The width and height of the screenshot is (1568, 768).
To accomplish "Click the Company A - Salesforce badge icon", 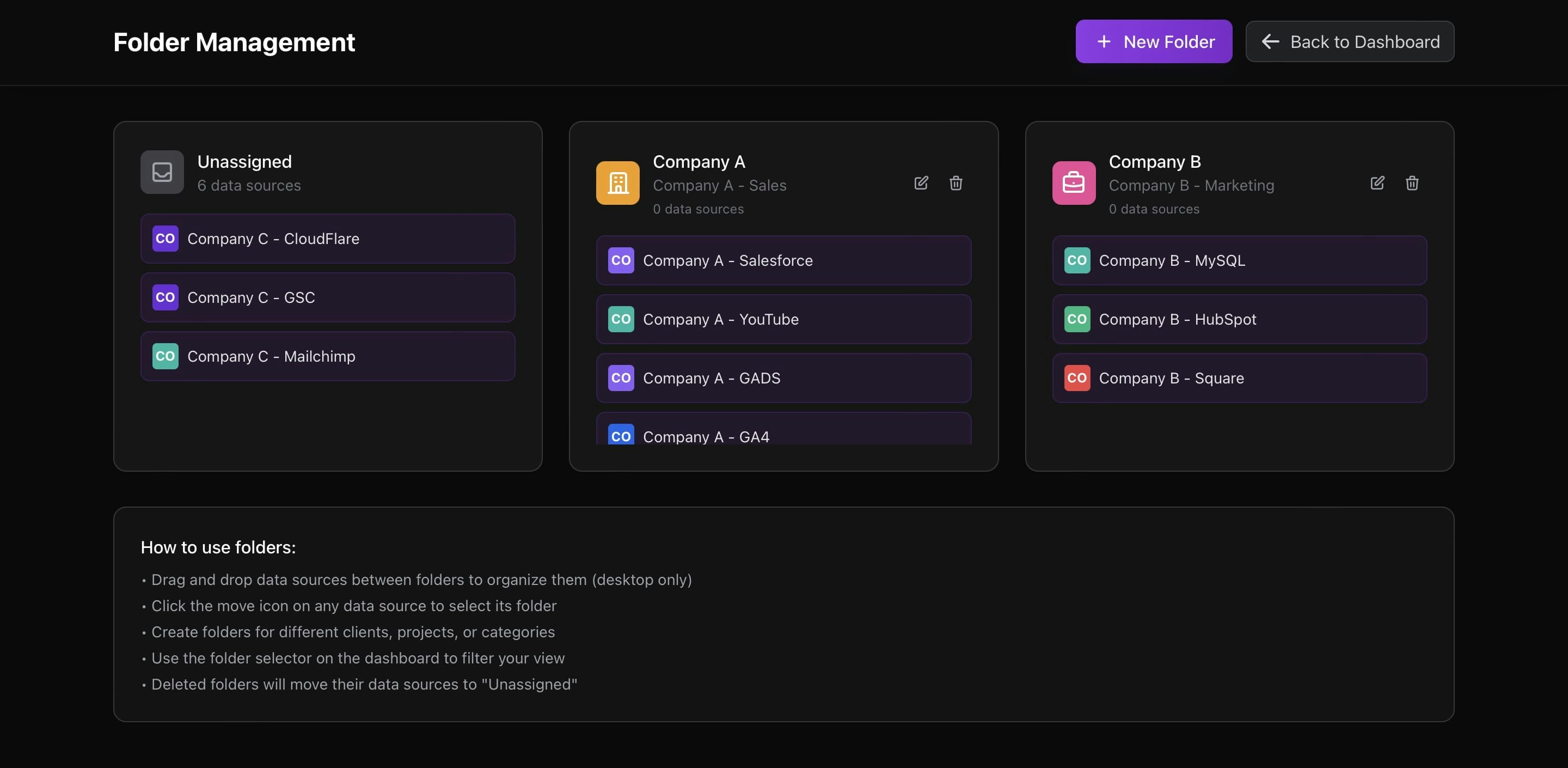I will [621, 260].
